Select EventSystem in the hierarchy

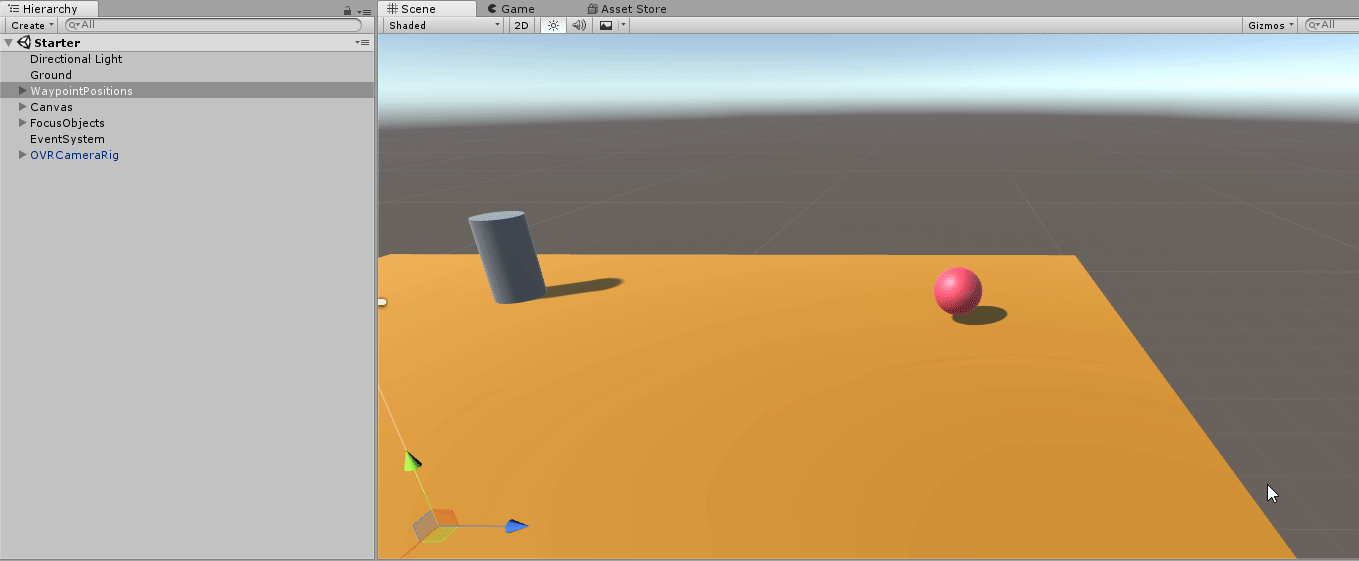click(67, 139)
